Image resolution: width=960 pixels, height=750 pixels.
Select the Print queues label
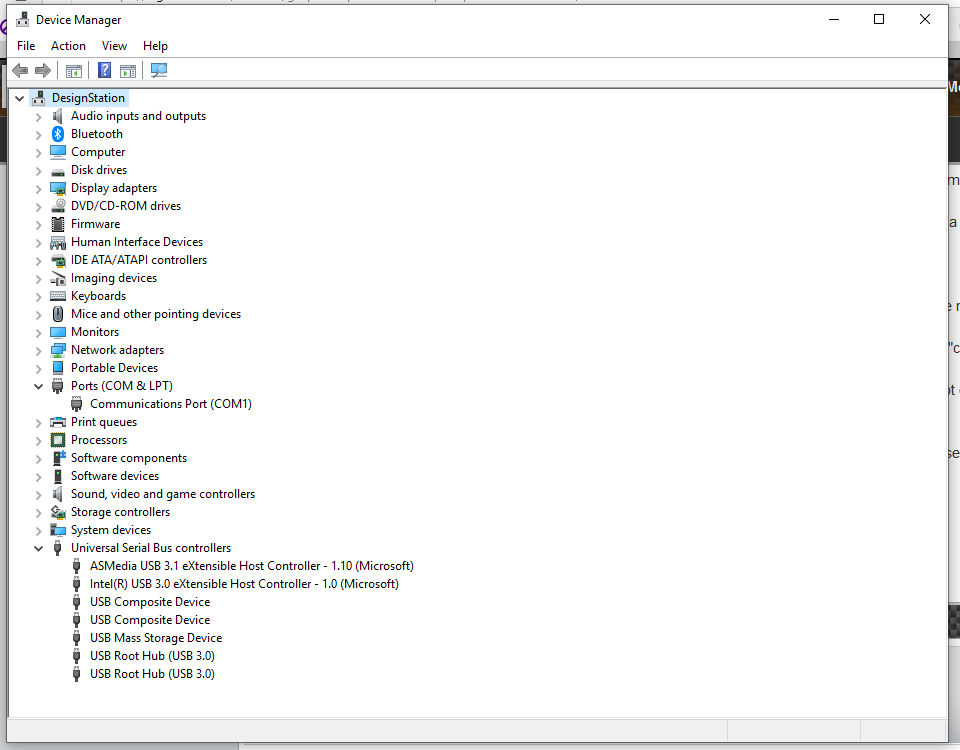[104, 422]
